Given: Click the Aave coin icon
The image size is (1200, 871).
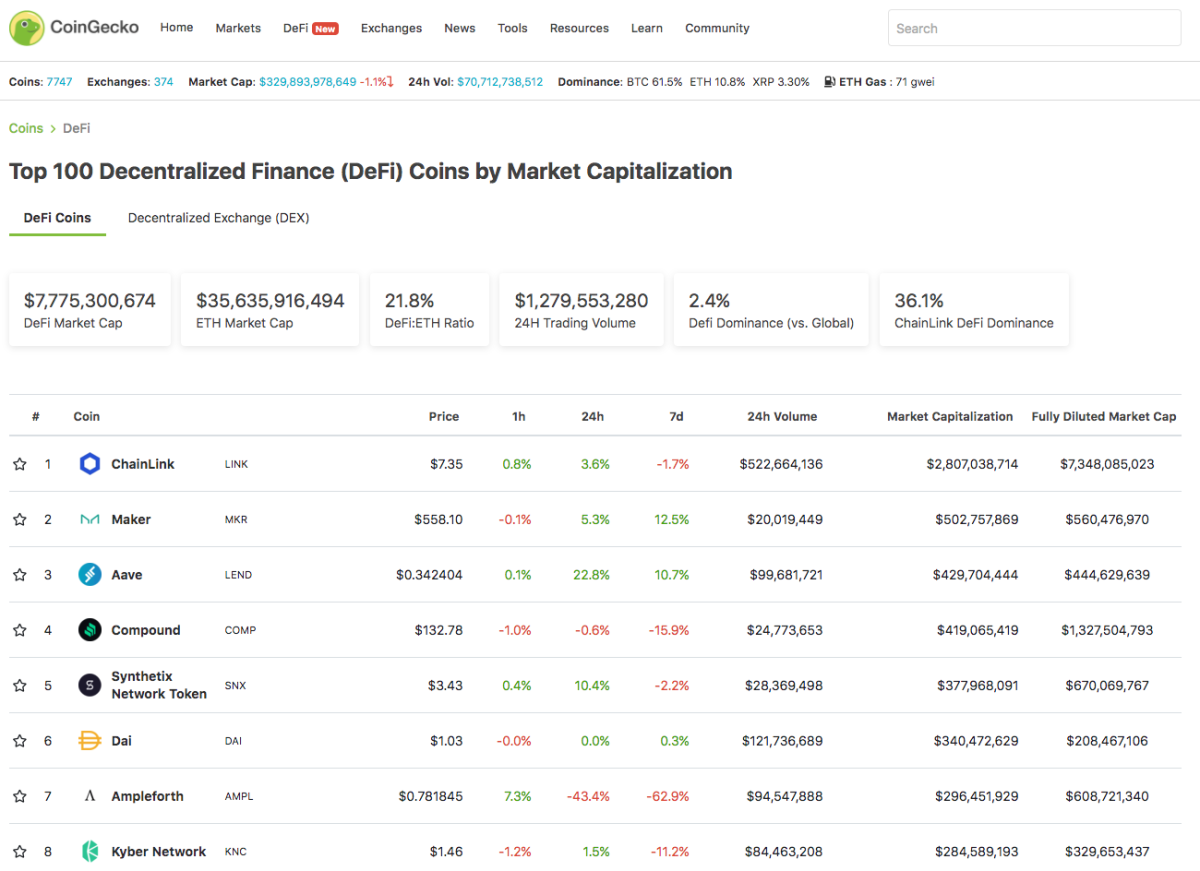Looking at the screenshot, I should tap(90, 575).
